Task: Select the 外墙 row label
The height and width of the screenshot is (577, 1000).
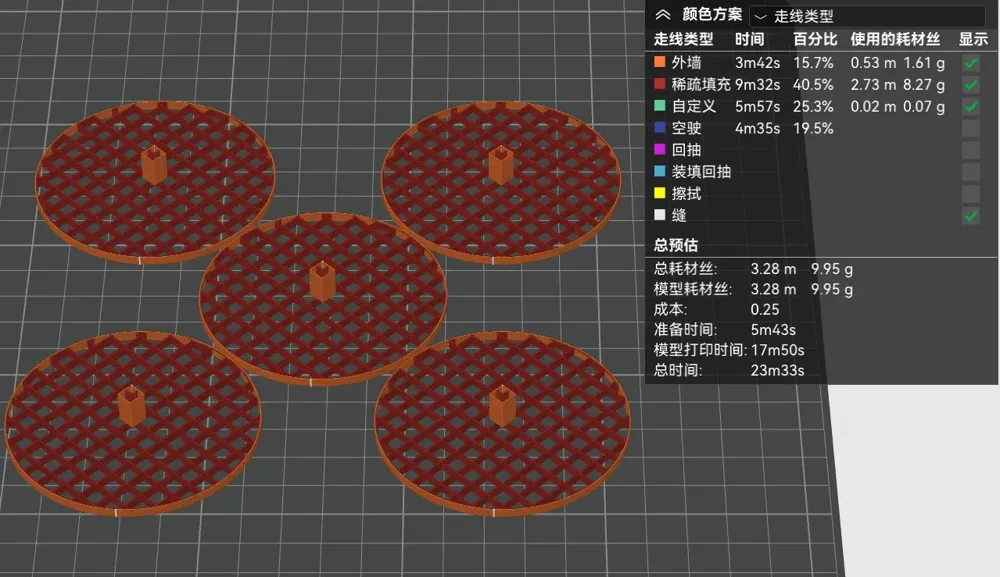Action: click(686, 62)
